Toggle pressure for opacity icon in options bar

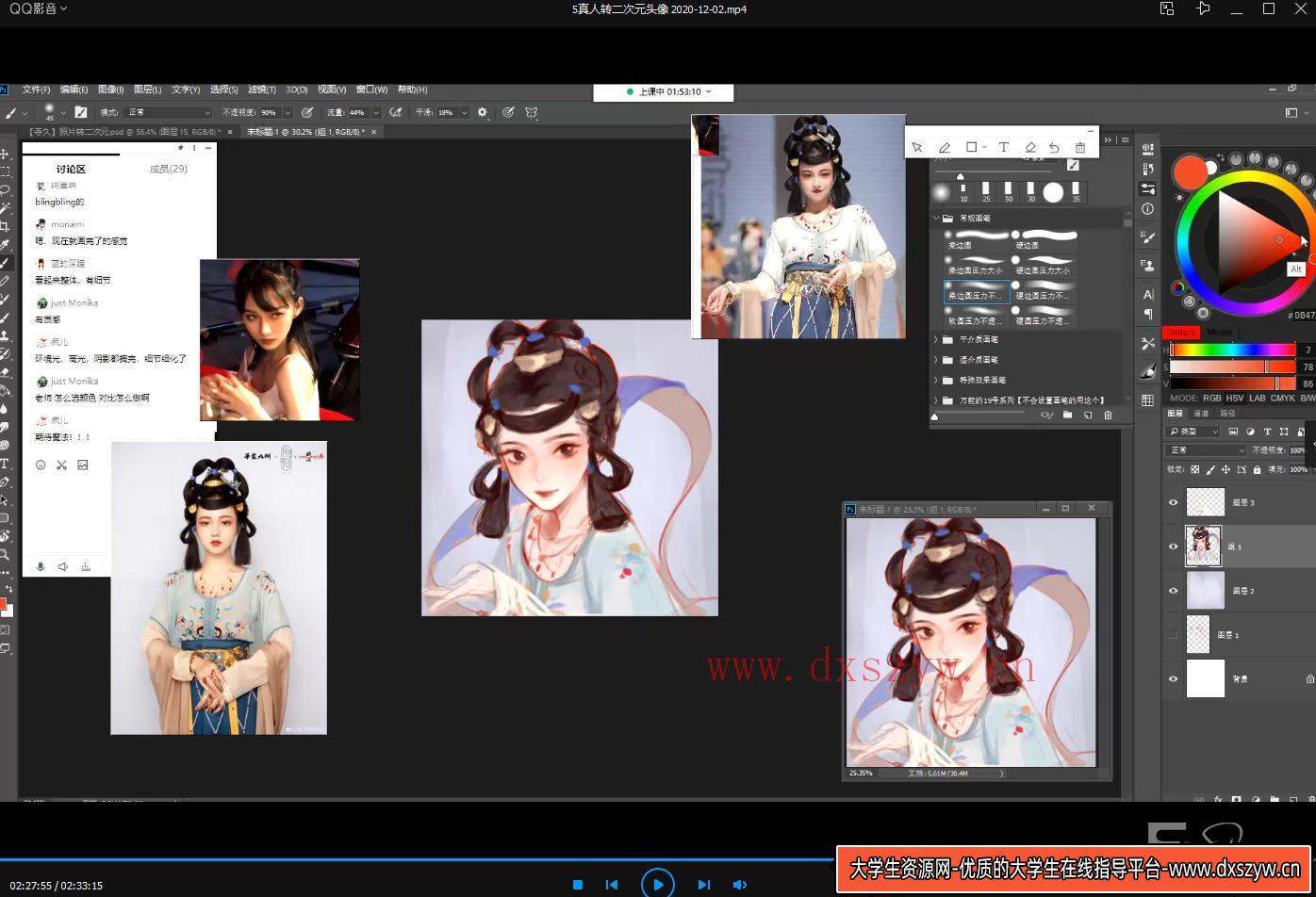307,112
